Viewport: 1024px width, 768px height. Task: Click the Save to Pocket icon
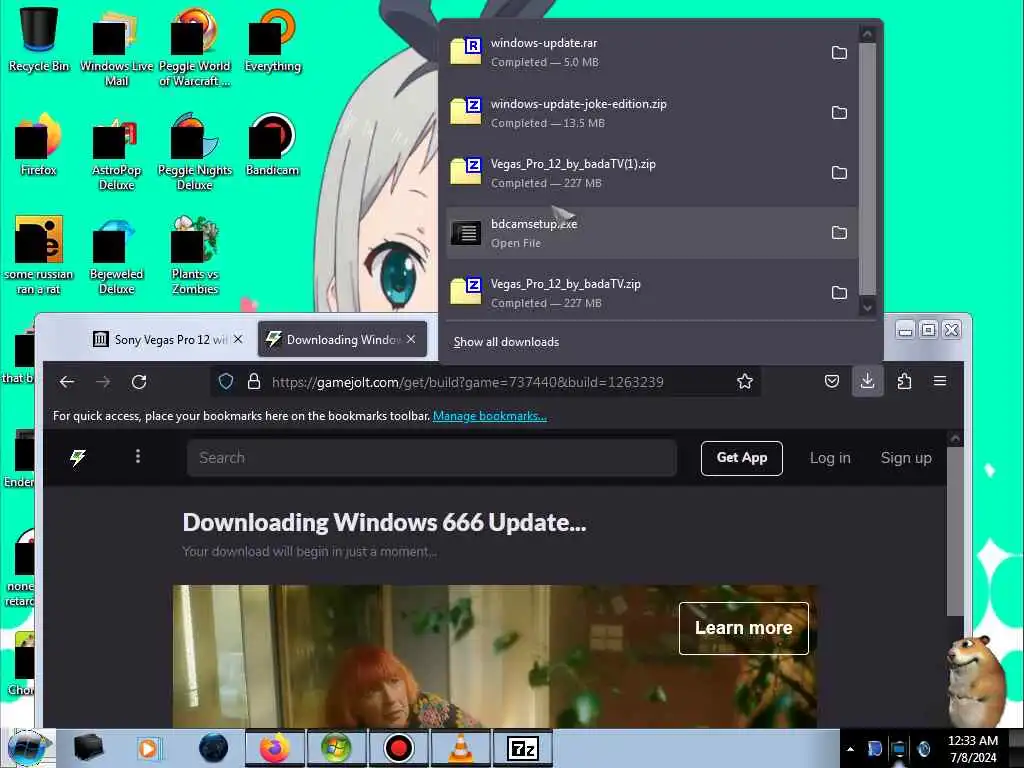point(831,381)
